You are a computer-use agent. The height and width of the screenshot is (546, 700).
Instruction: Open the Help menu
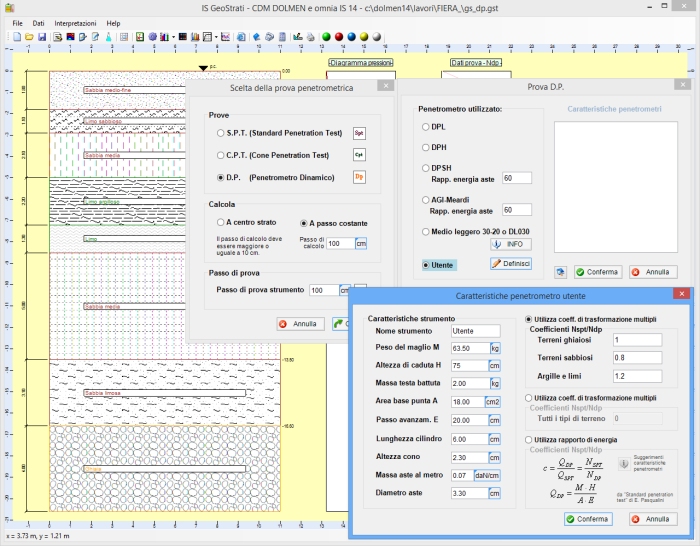[x=113, y=23]
